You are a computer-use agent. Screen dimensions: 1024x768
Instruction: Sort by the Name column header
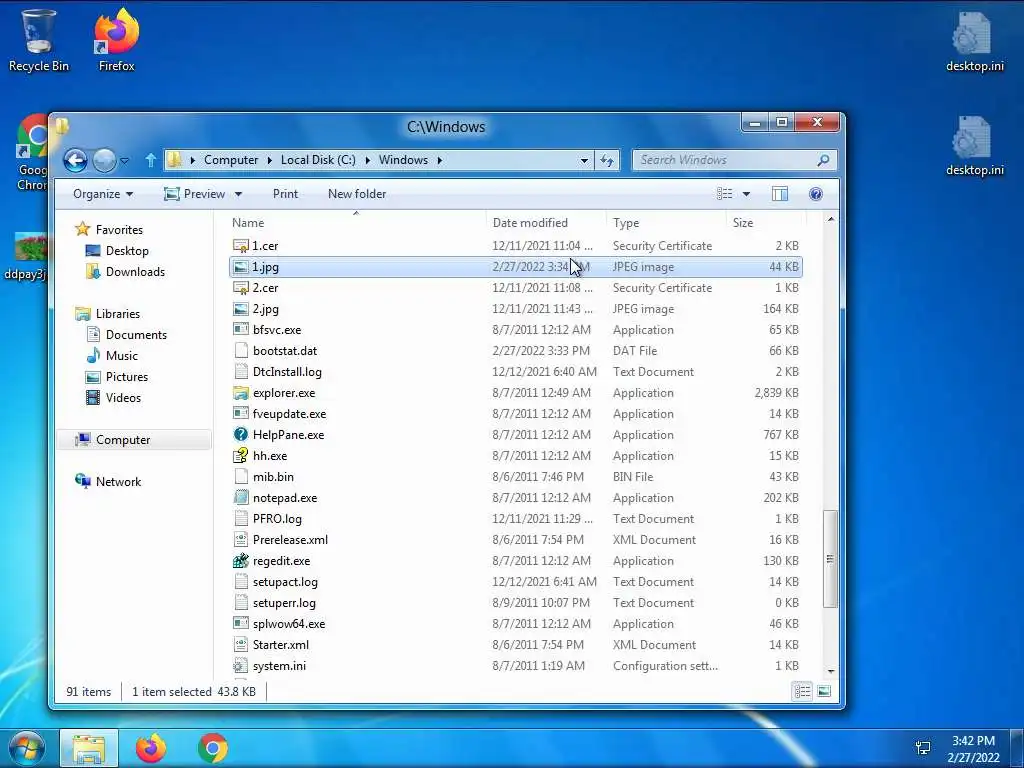click(356, 223)
